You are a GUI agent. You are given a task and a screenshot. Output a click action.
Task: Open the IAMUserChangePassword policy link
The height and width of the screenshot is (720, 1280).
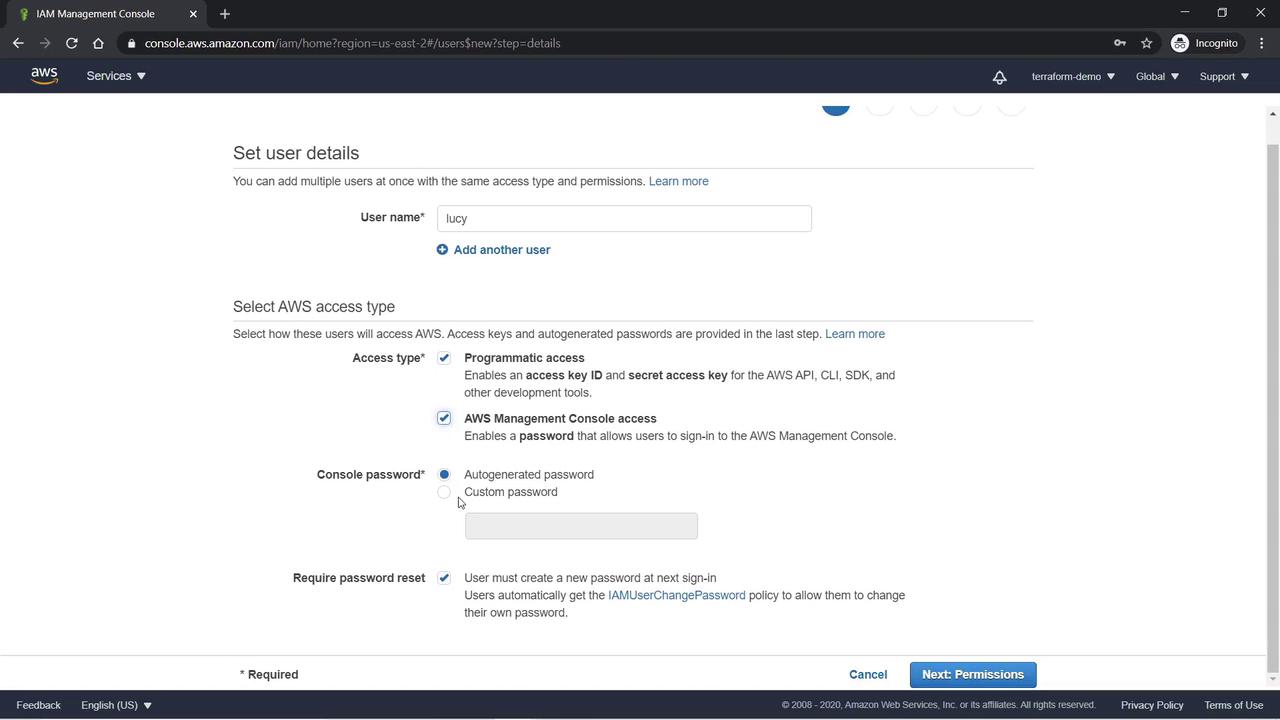(x=676, y=595)
